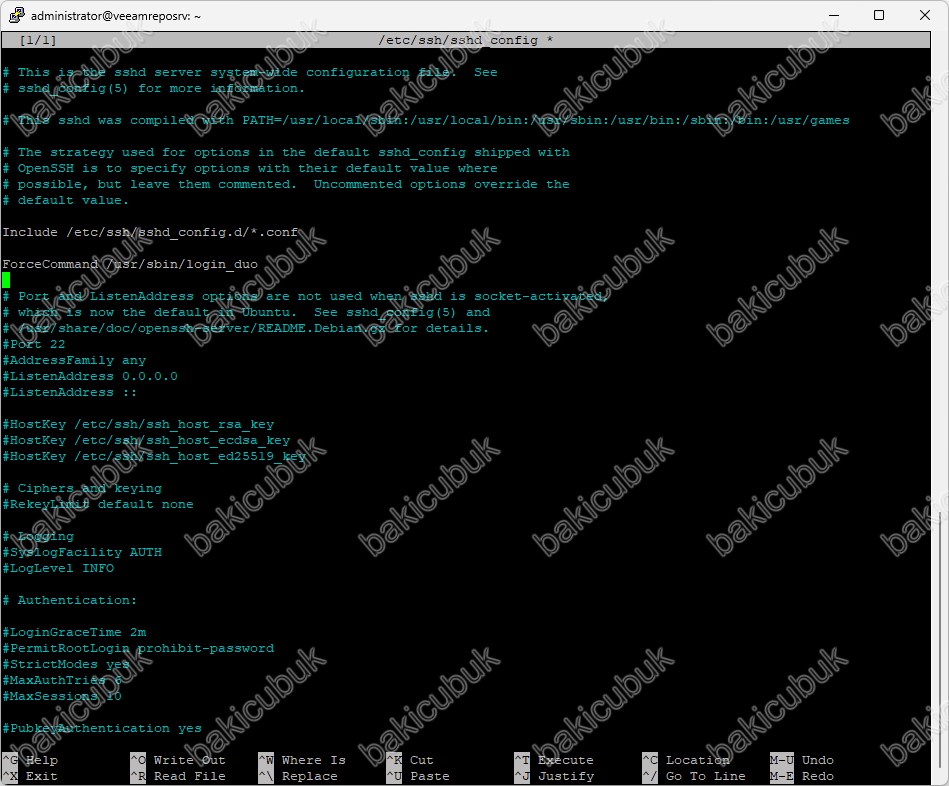This screenshot has width=949, height=786.
Task: Minimize the terminal window
Action: pos(833,15)
